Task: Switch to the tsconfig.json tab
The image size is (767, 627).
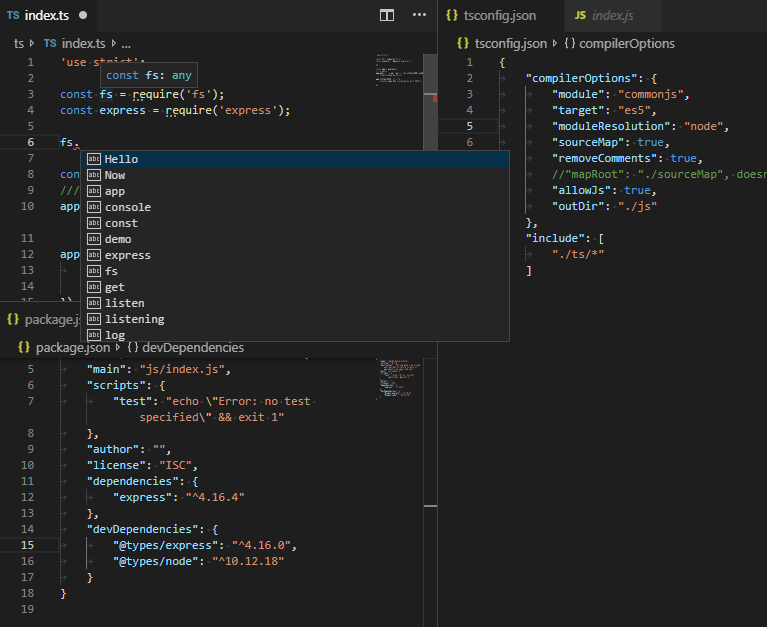Action: (500, 15)
